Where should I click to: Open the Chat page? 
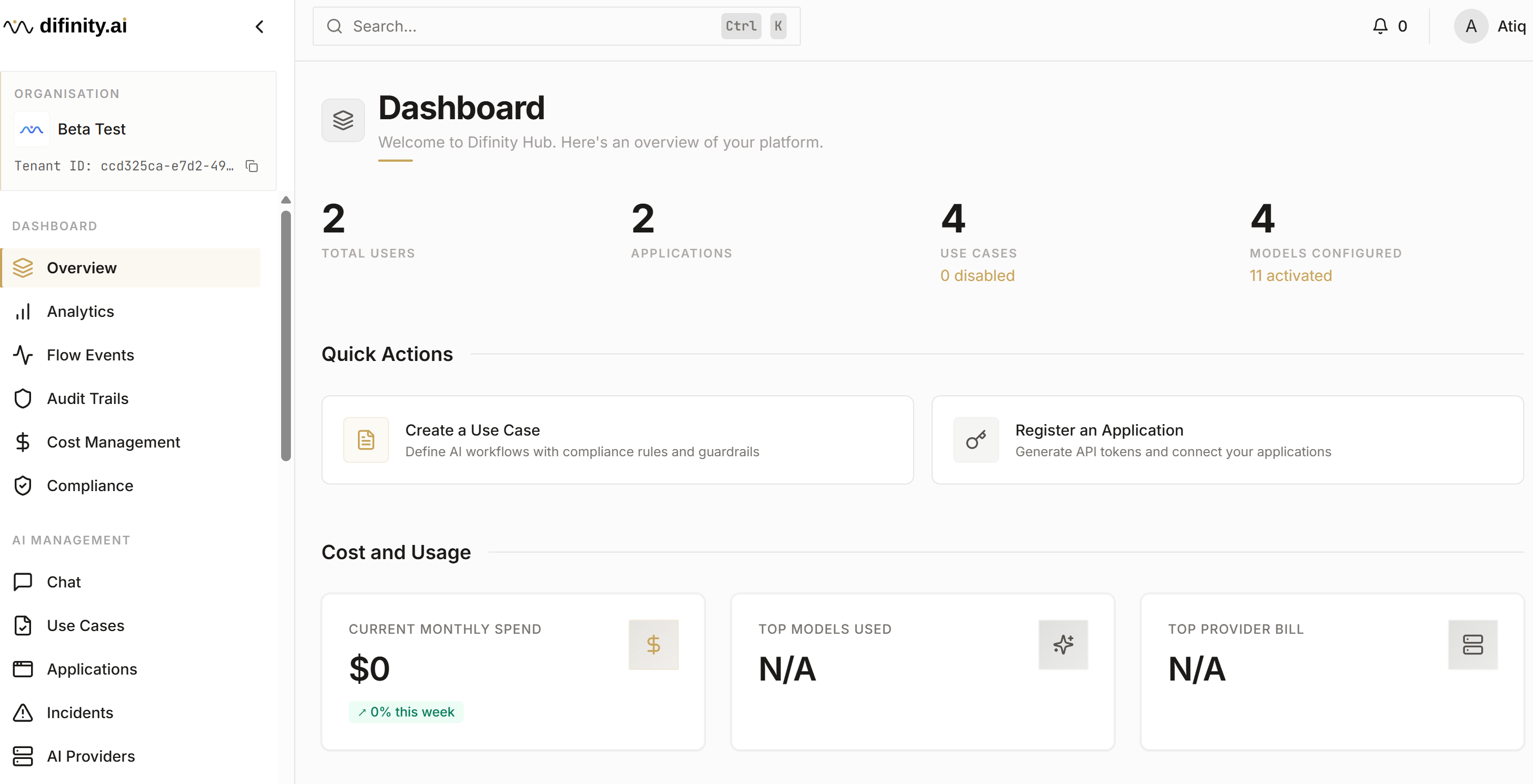(64, 582)
